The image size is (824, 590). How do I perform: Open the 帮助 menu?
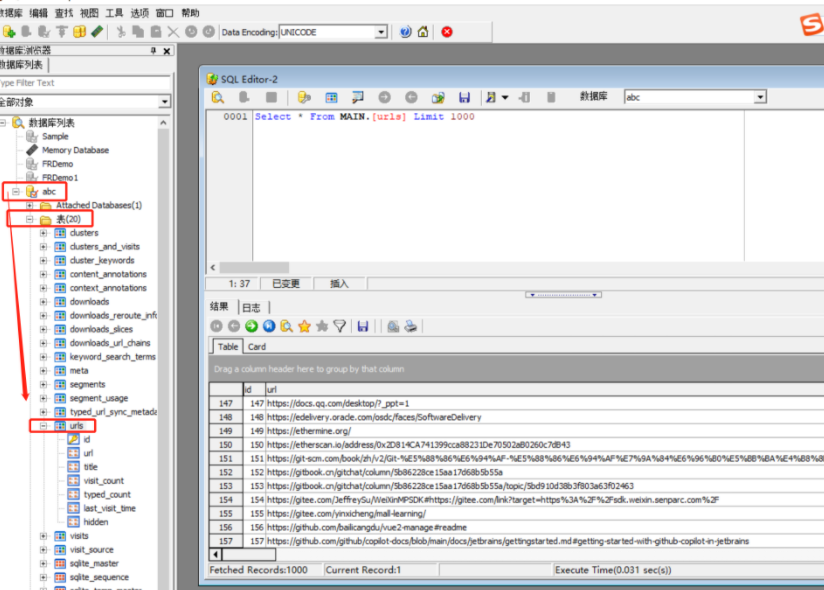190,13
